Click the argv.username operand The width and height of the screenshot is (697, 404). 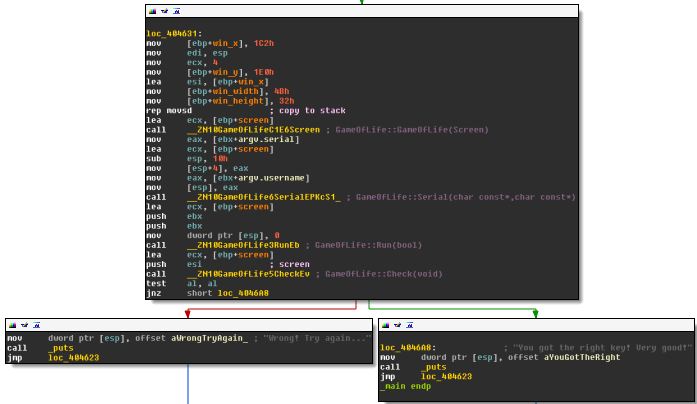(272, 178)
